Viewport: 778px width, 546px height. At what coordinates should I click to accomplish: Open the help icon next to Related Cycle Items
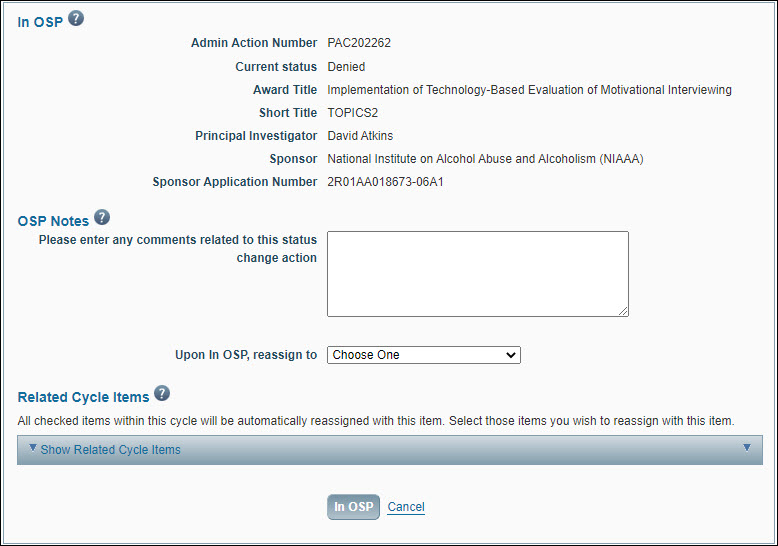tap(162, 394)
